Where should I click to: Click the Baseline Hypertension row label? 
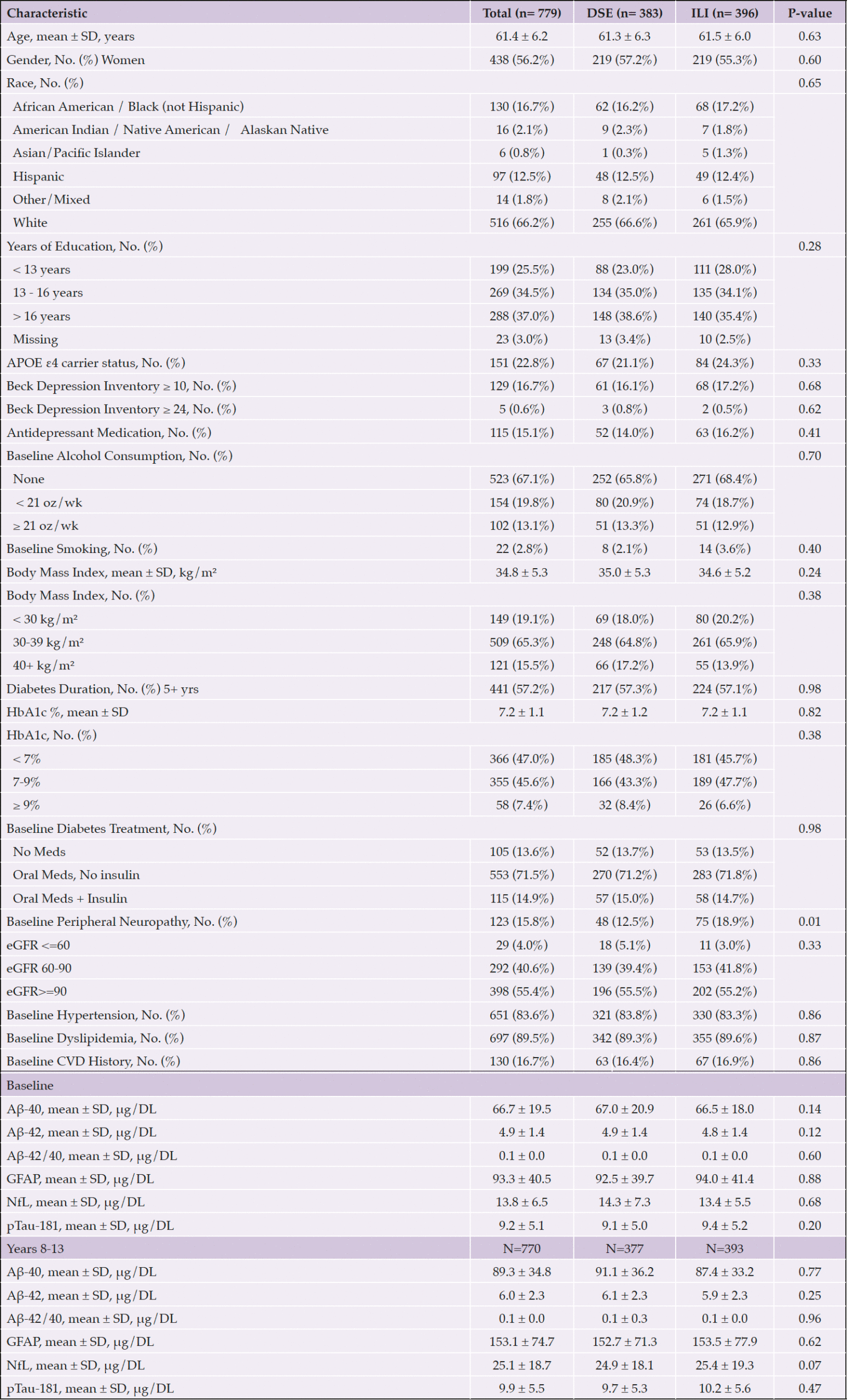point(96,1015)
